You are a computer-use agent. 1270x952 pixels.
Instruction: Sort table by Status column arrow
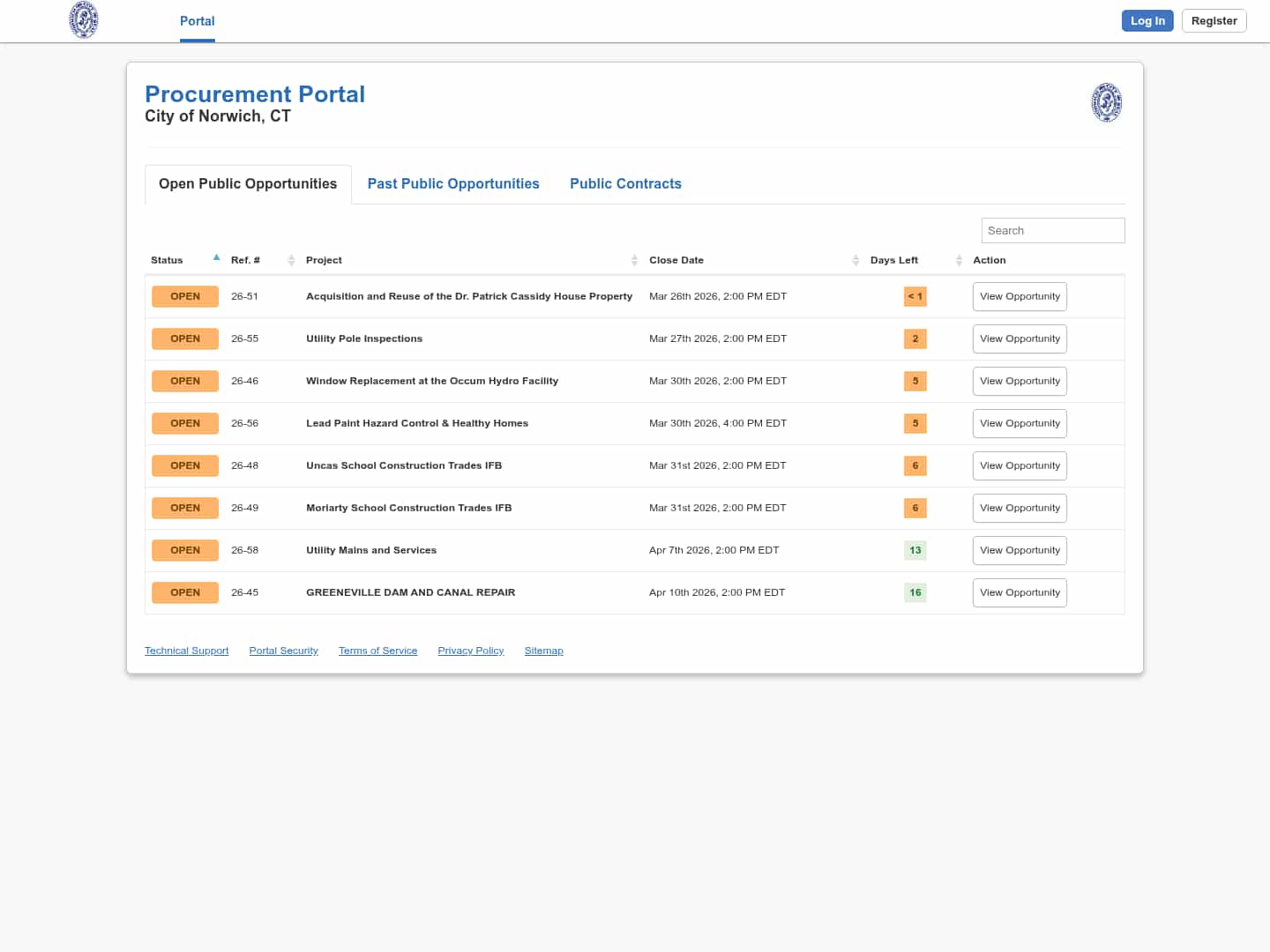(x=216, y=258)
